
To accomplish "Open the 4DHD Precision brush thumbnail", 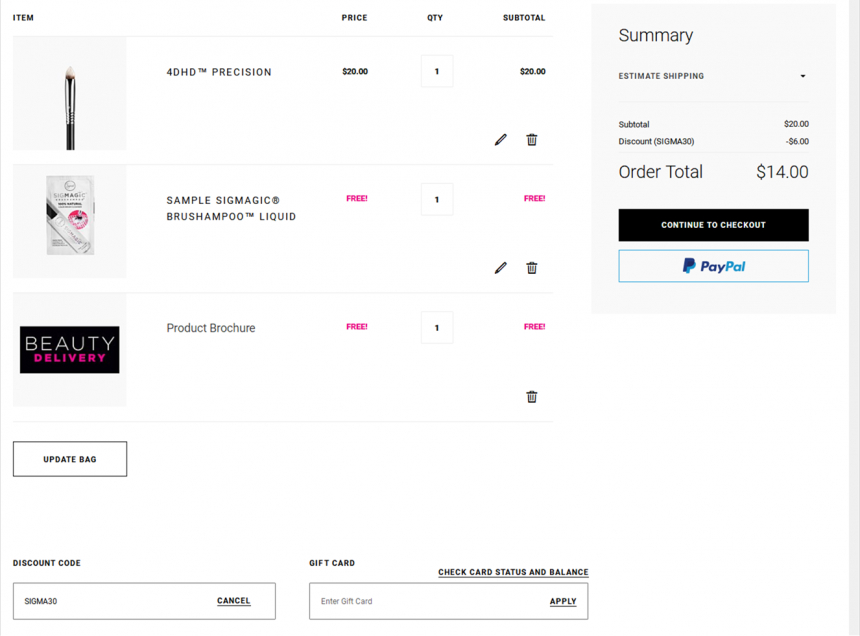I will click(70, 93).
